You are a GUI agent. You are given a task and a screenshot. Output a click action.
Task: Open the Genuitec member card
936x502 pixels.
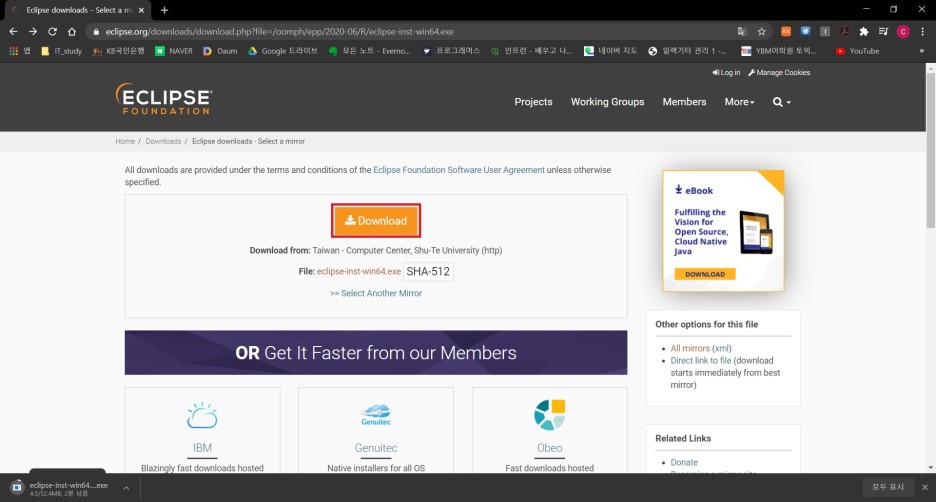click(x=376, y=431)
